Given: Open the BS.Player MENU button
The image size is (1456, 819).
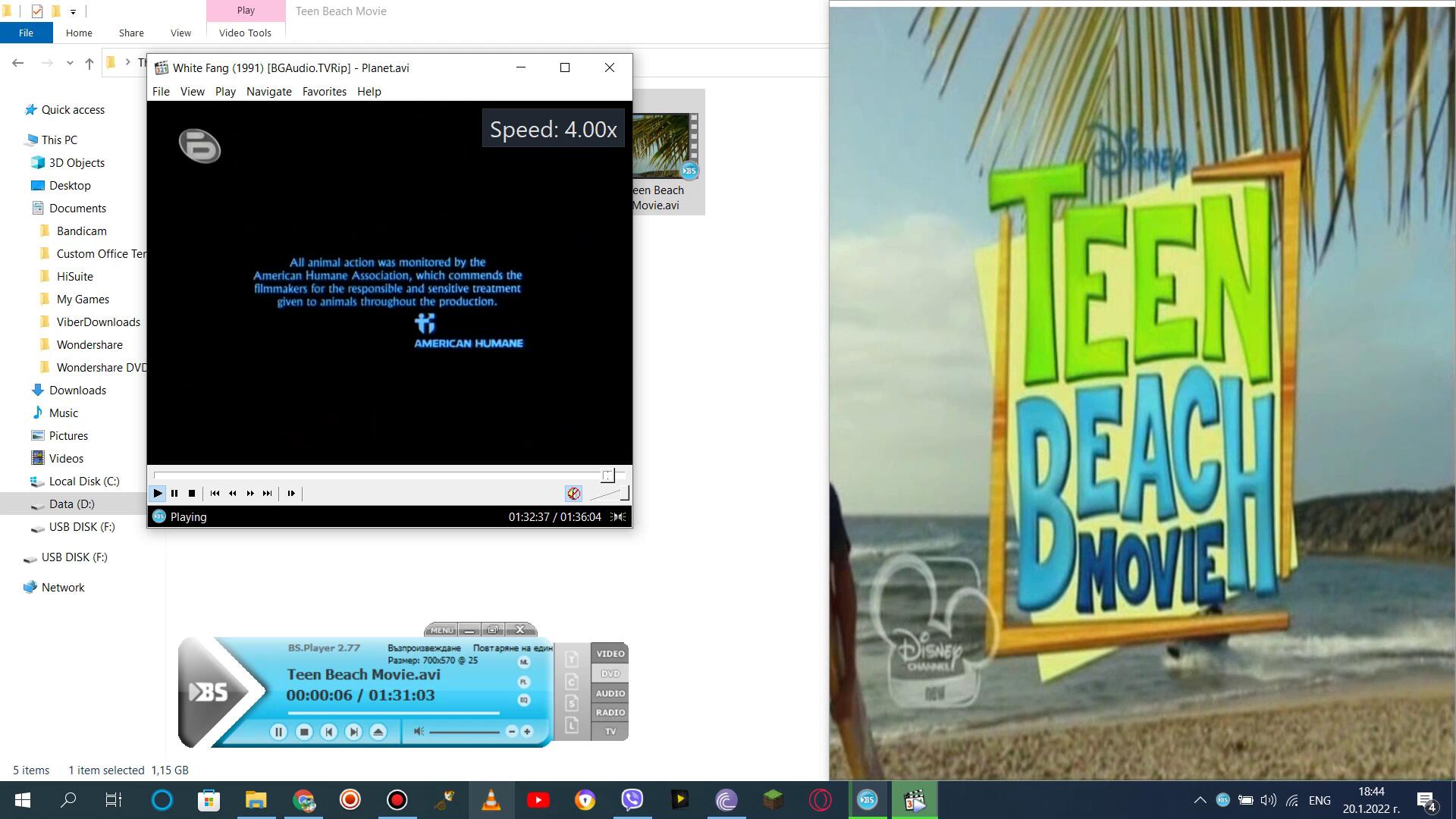Looking at the screenshot, I should (x=442, y=630).
